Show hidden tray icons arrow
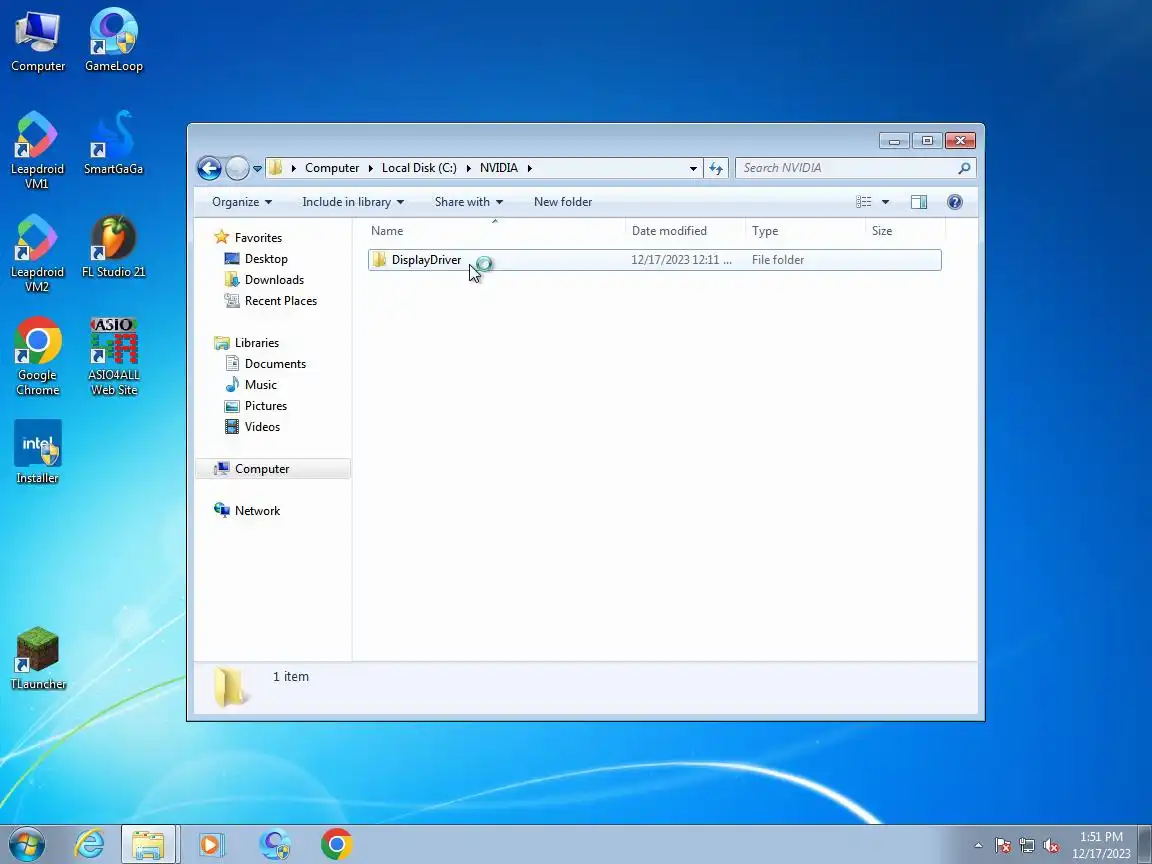Image resolution: width=1152 pixels, height=864 pixels. click(978, 846)
